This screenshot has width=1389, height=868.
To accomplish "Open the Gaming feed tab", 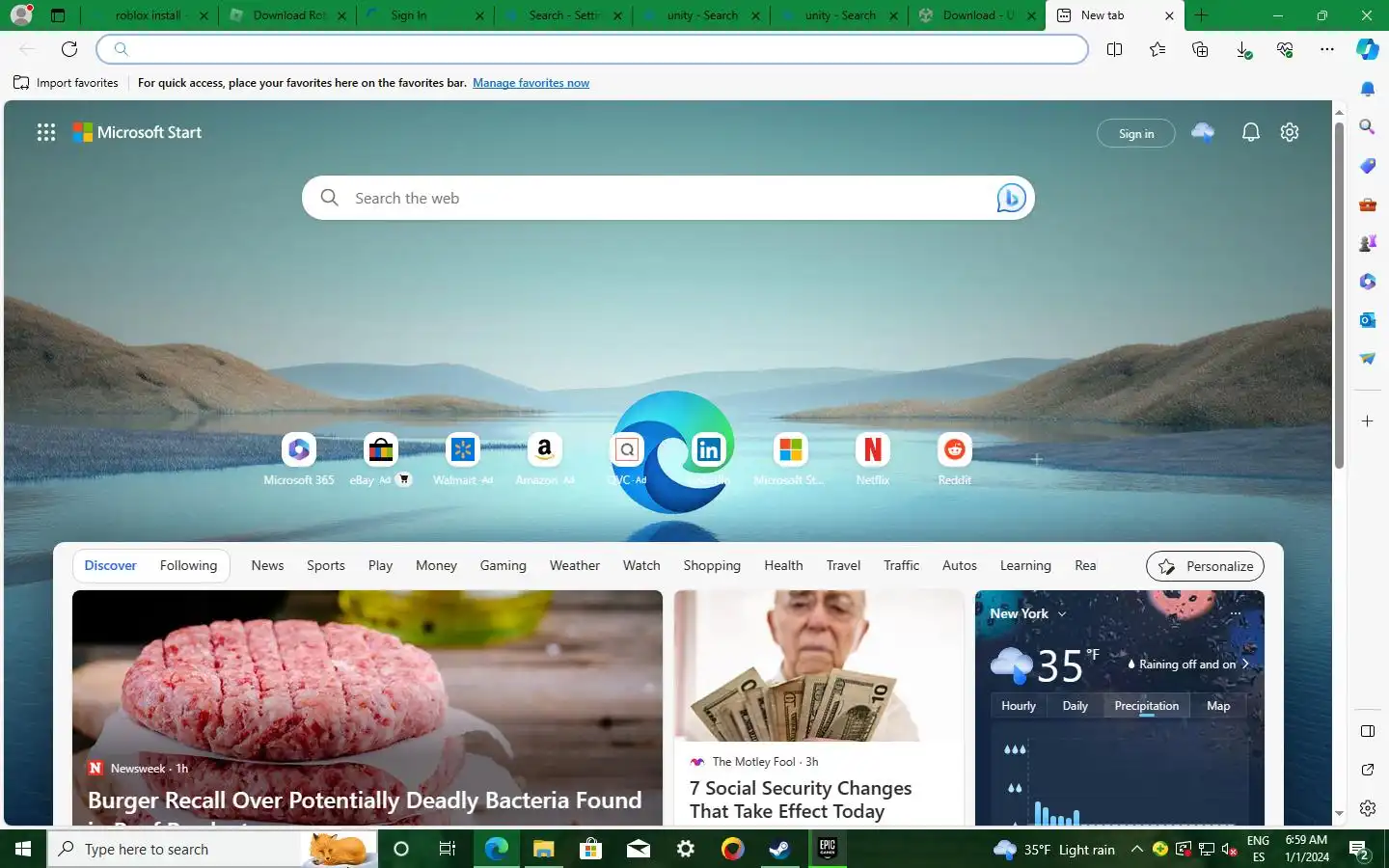I will point(504,565).
